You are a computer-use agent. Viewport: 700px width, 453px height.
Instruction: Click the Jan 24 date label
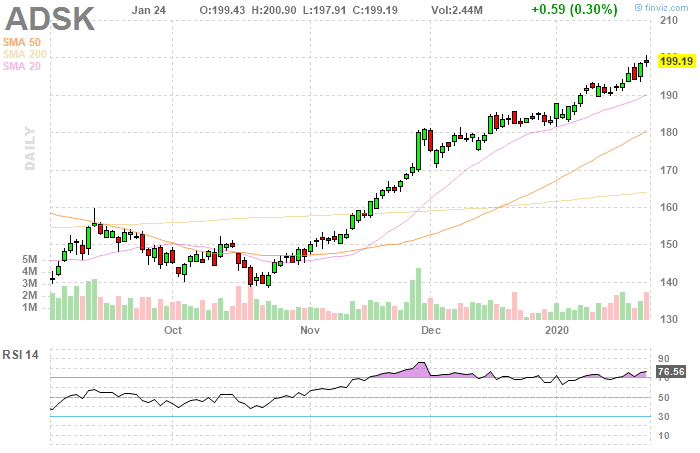coord(149,10)
